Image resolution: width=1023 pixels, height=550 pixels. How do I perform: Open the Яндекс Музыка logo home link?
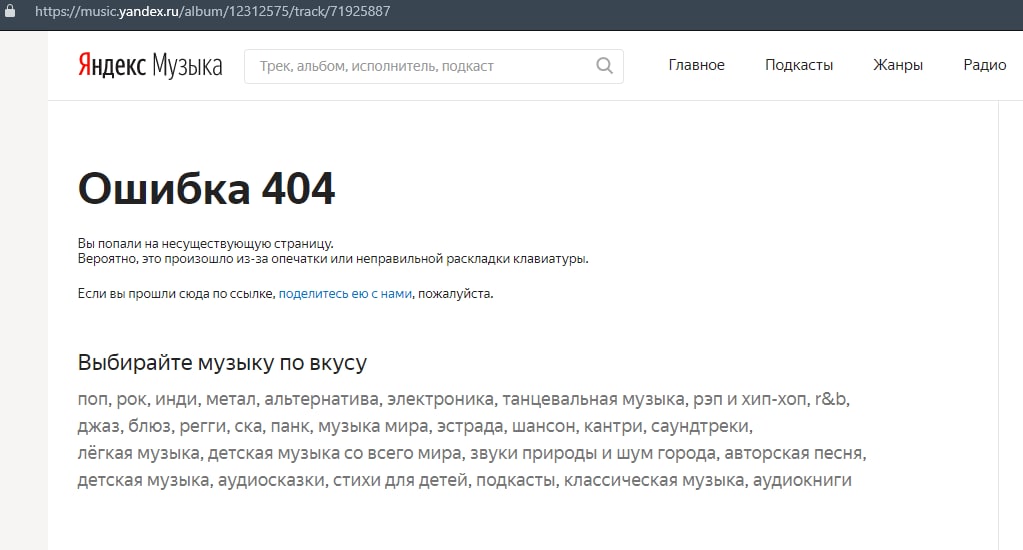(150, 66)
